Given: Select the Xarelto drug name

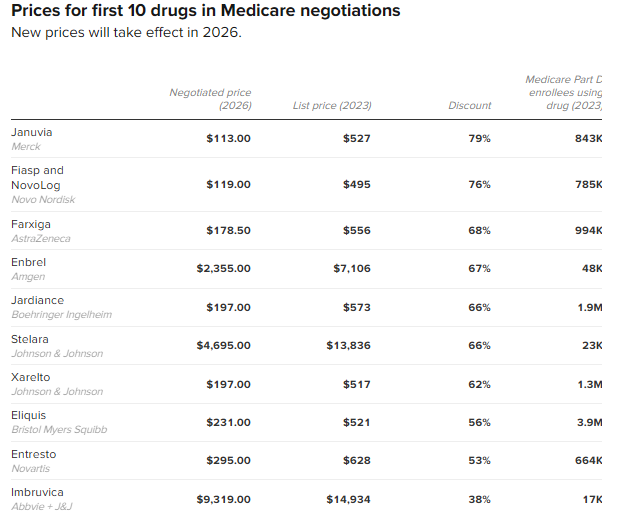Looking at the screenshot, I should click(x=30, y=378).
